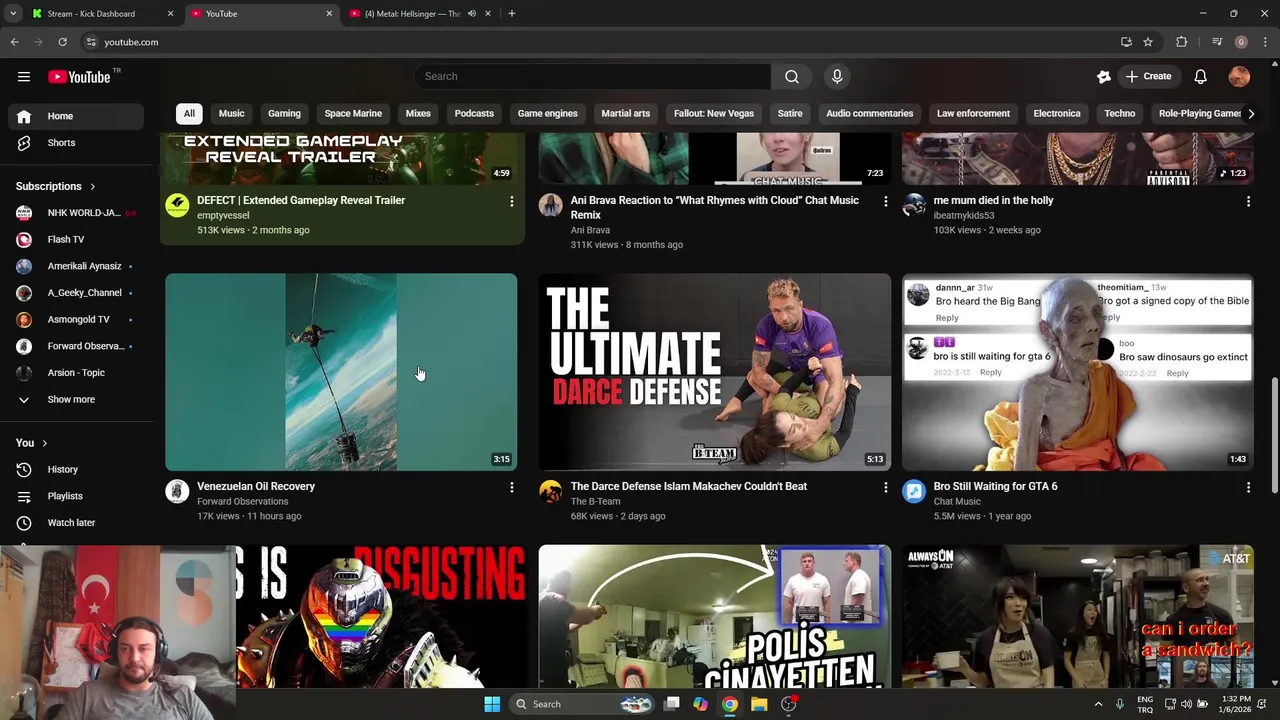Select the Martial arts filter chip
This screenshot has width=1280, height=720.
point(626,114)
